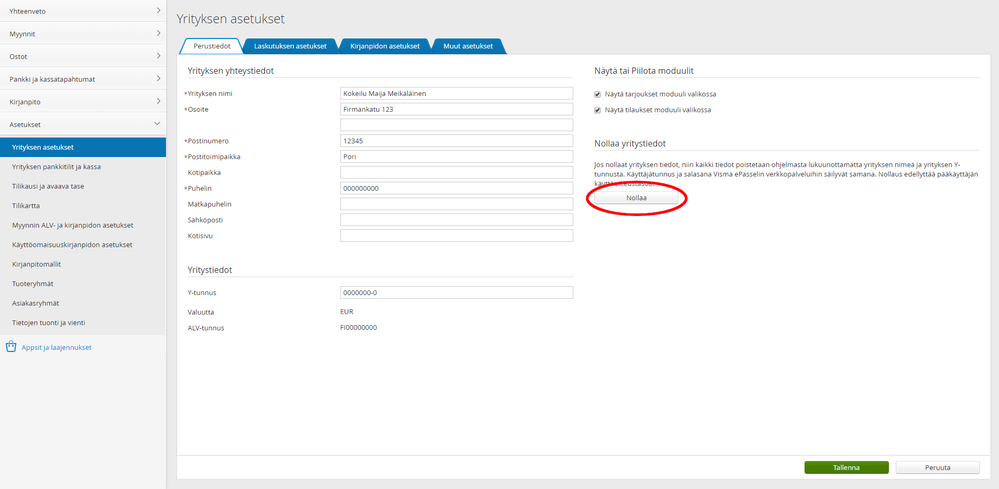This screenshot has width=999, height=489.
Task: Click the green Tallenna button
Action: (846, 467)
